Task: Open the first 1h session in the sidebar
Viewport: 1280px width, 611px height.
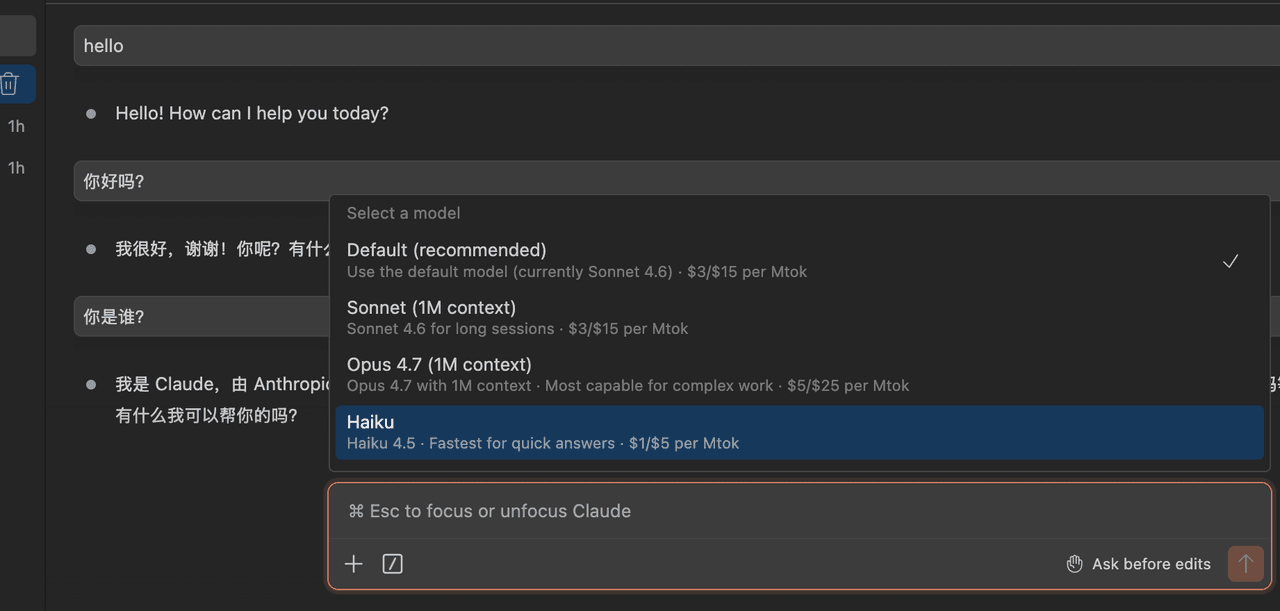Action: pyautogui.click(x=16, y=126)
